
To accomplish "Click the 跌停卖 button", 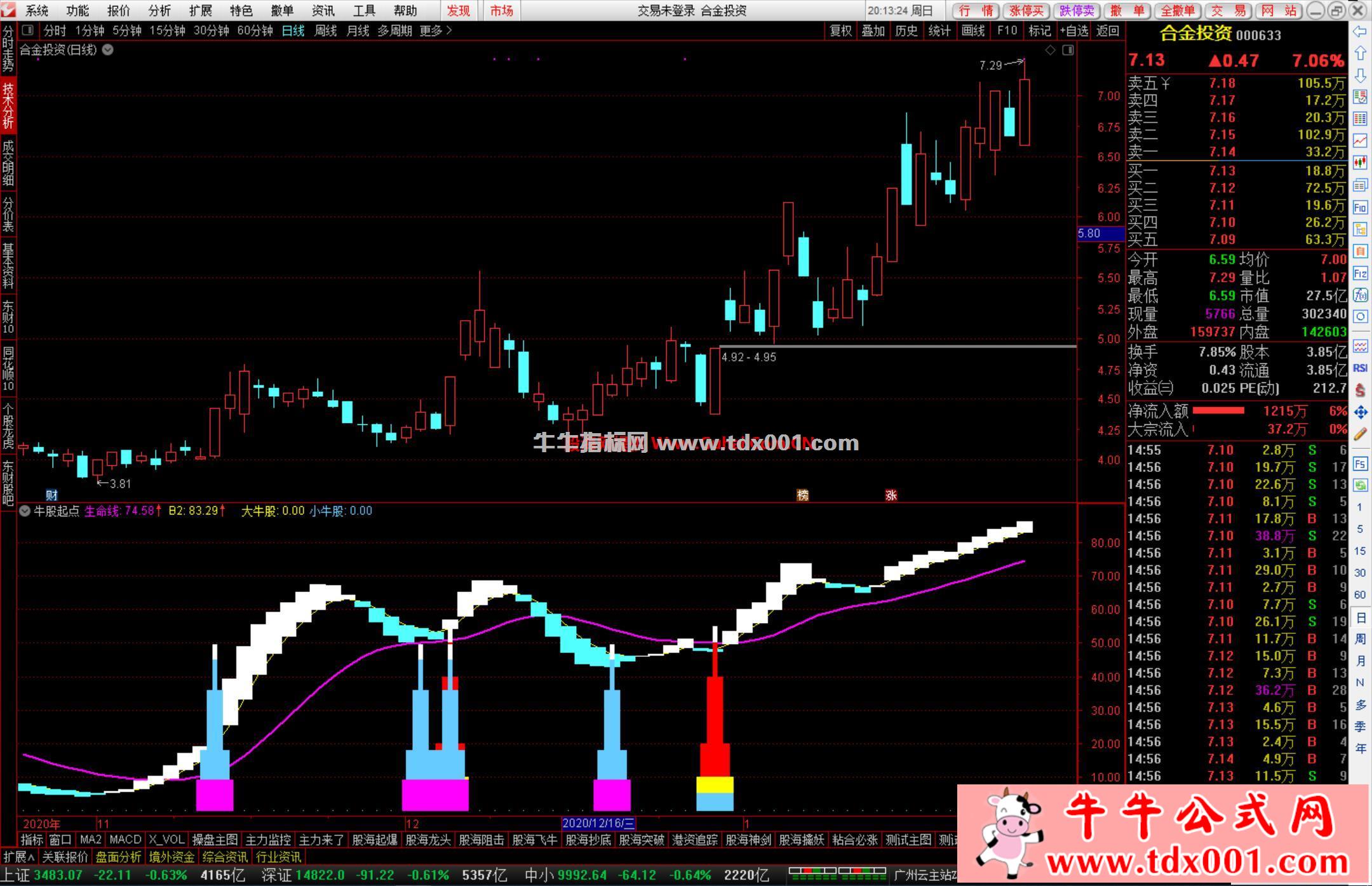I will click(1077, 11).
